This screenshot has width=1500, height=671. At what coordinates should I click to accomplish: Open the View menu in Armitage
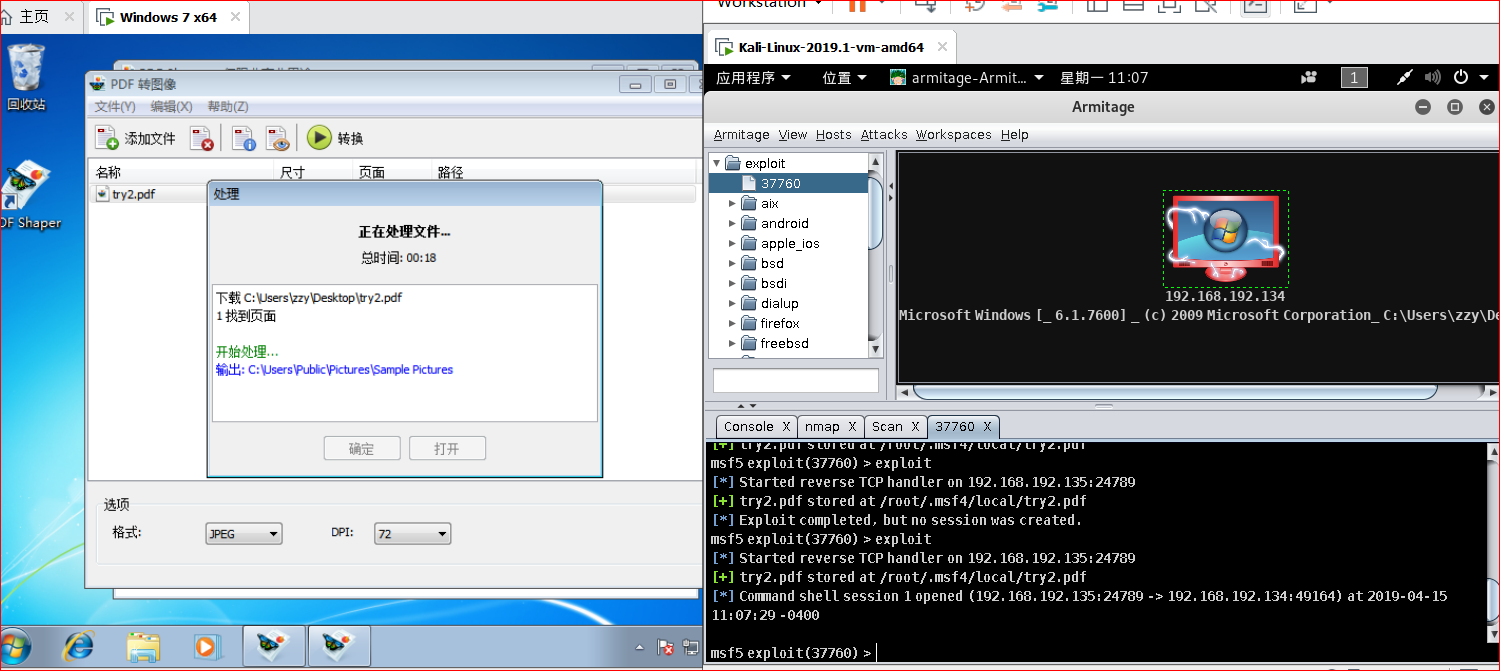click(x=793, y=134)
